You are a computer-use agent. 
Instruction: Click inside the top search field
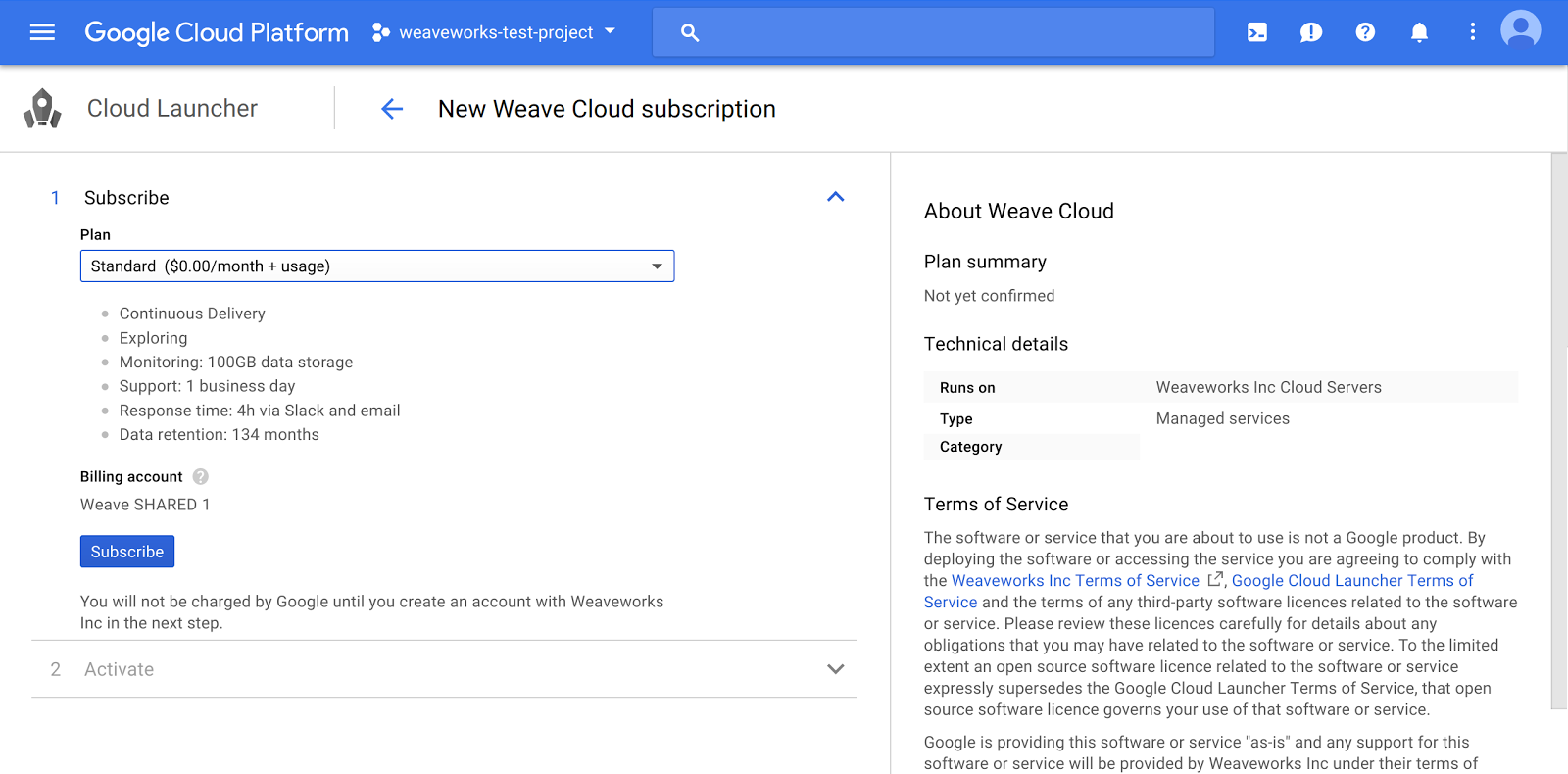point(951,32)
